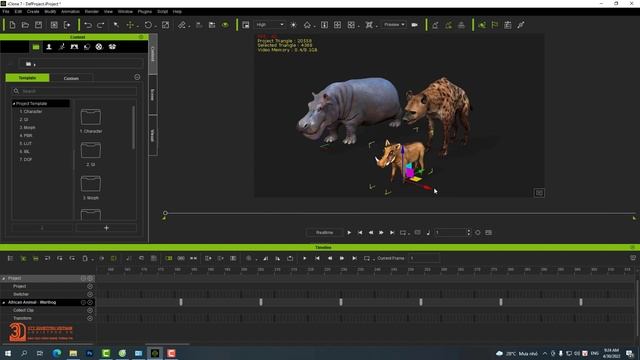Screen dimensions: 640x360
Task: Switch to the Template tab
Action: pyautogui.click(x=27, y=78)
